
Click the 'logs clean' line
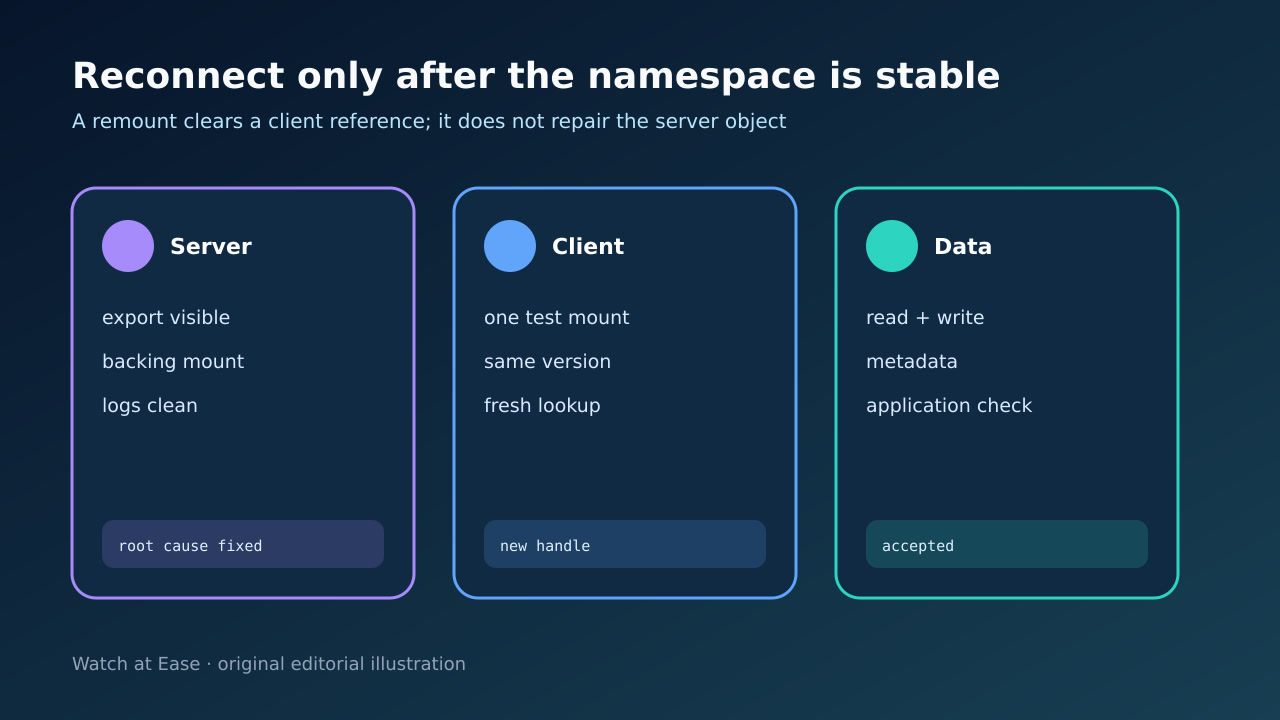150,406
